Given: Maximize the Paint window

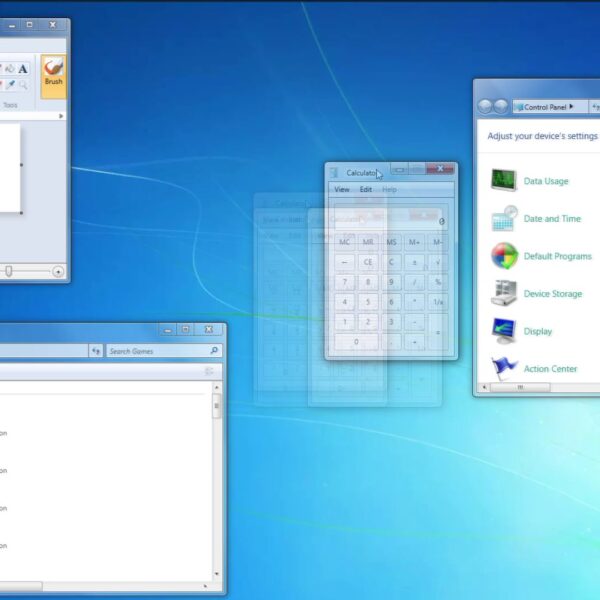Looking at the screenshot, I should (29, 25).
